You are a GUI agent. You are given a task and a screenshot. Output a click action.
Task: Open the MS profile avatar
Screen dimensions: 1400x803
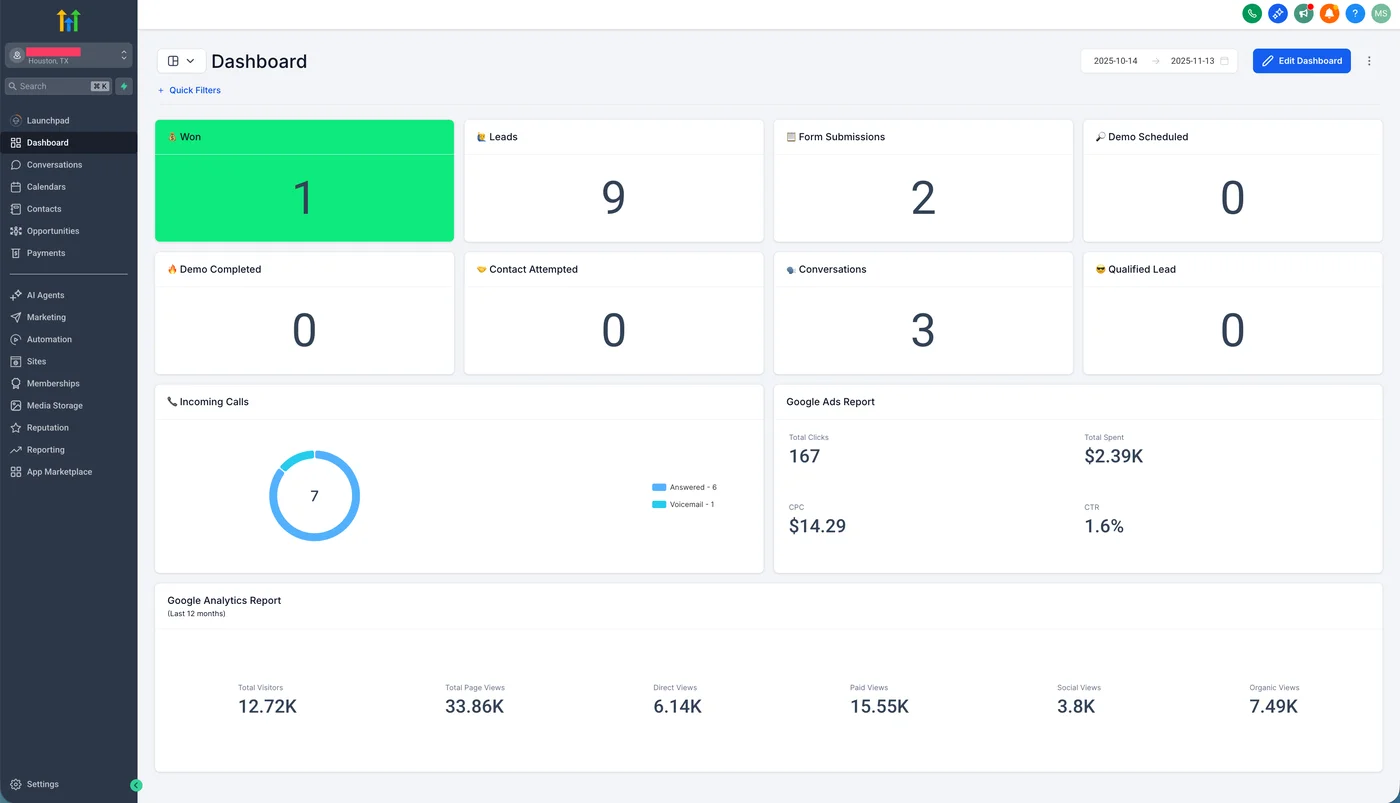[1381, 13]
